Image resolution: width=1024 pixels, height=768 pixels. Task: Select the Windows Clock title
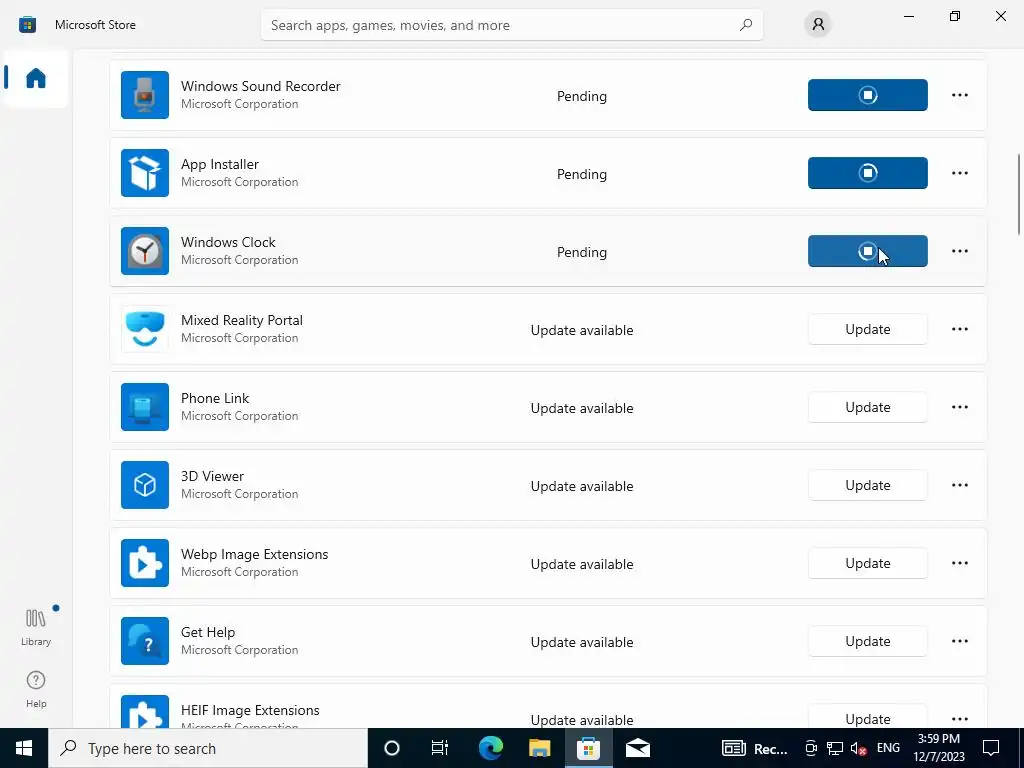(228, 242)
